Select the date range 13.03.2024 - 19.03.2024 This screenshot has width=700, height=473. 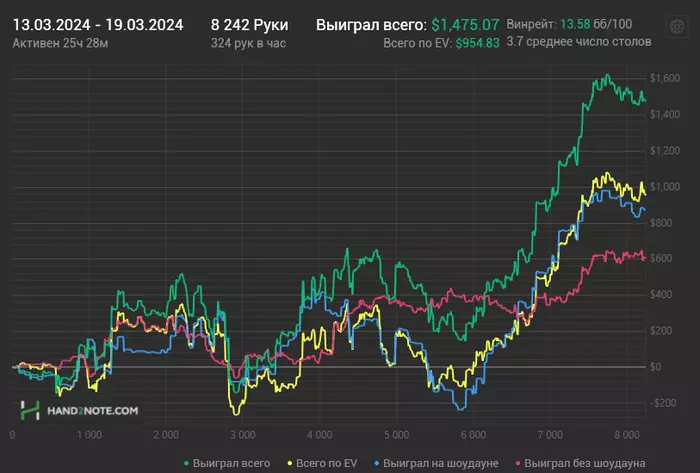point(98,25)
